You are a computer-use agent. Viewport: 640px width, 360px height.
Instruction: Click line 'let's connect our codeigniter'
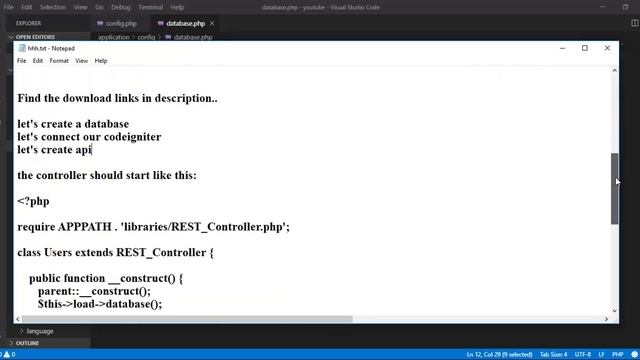[x=89, y=137]
